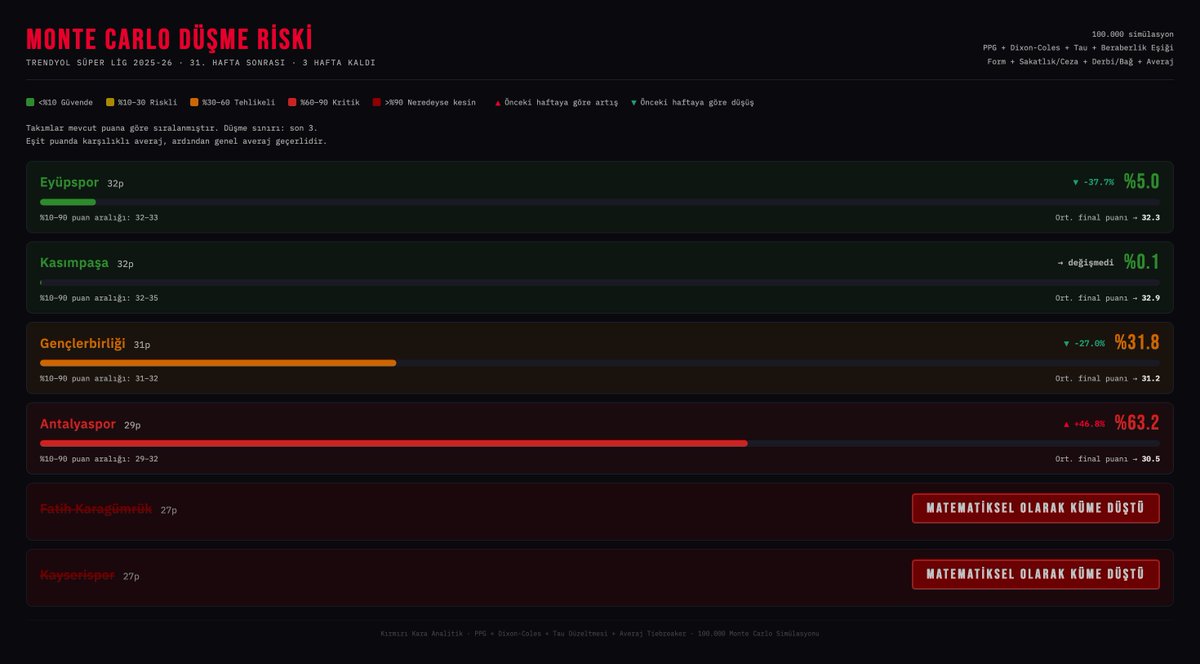Click Kasımpaşa's nearly empty risk bar
The height and width of the screenshot is (664, 1200).
[600, 282]
